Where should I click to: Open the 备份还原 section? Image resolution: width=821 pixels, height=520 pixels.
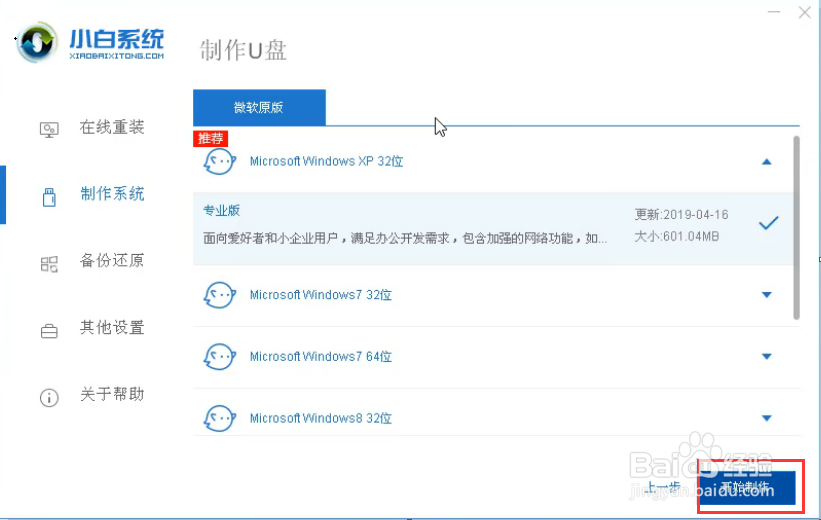(112, 260)
